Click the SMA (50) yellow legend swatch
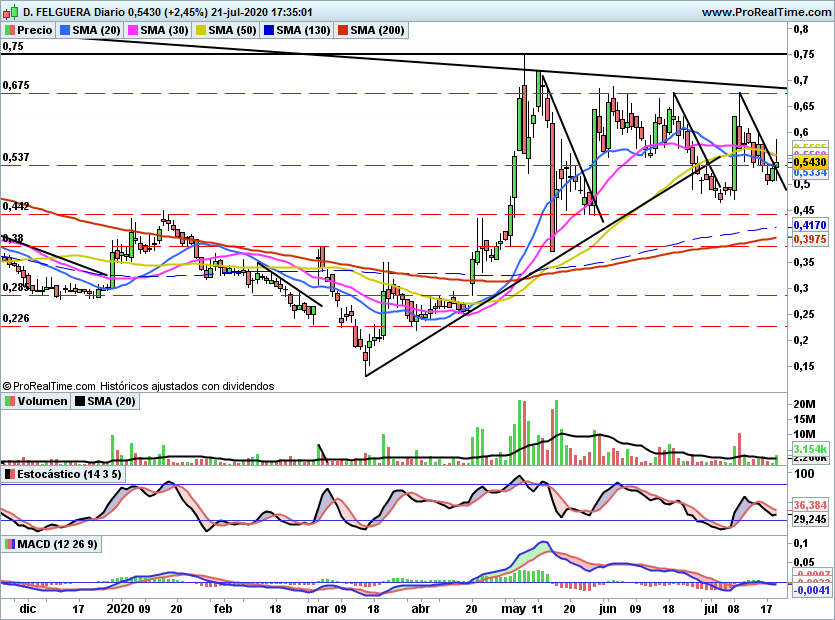 201,30
